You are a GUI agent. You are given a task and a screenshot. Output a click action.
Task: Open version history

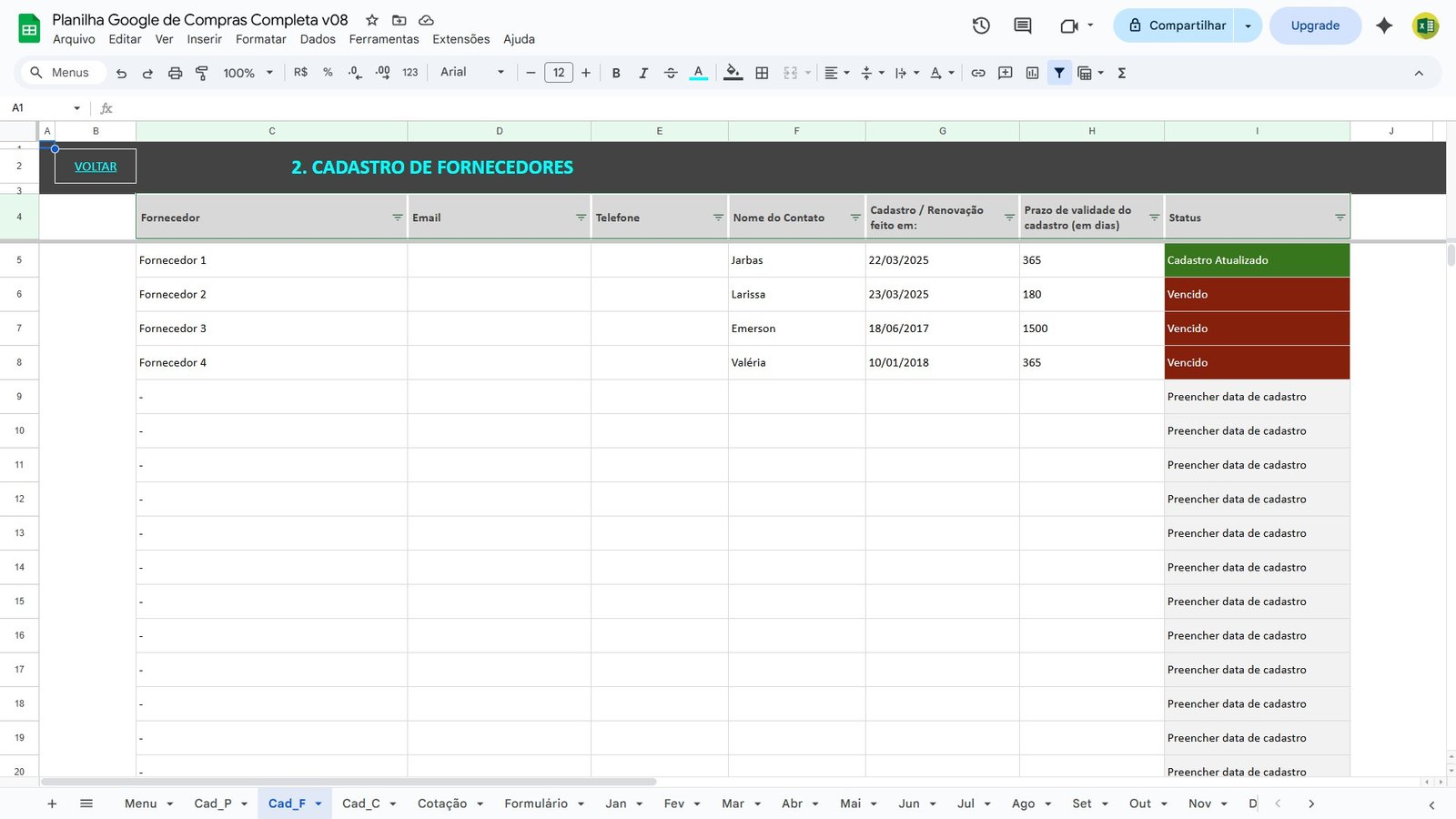[x=981, y=25]
